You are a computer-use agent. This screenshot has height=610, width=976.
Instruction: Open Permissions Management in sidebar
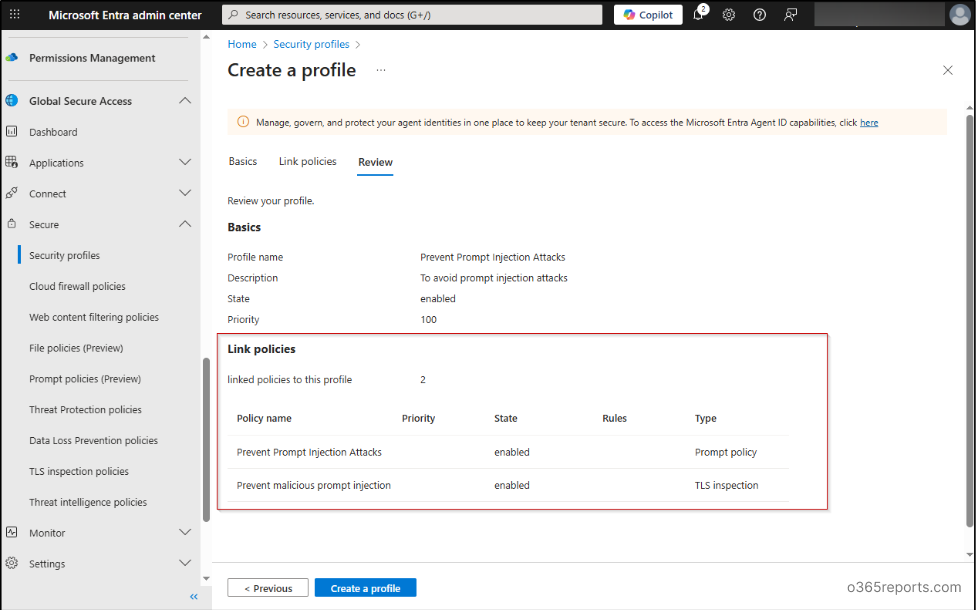pyautogui.click(x=92, y=58)
